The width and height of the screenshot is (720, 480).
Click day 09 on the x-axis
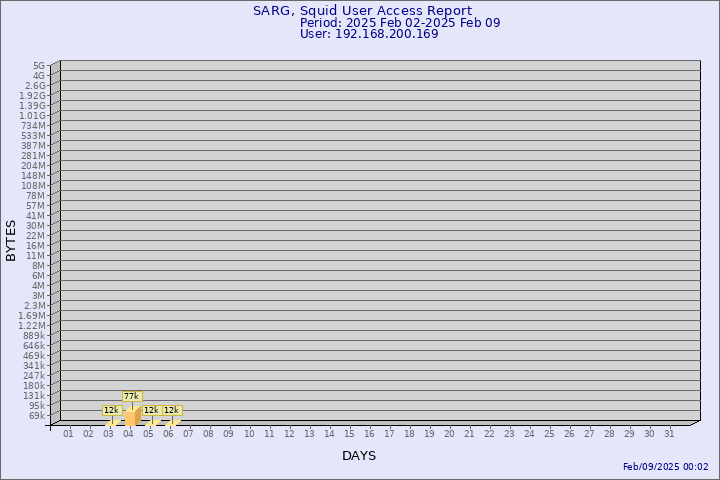(229, 433)
